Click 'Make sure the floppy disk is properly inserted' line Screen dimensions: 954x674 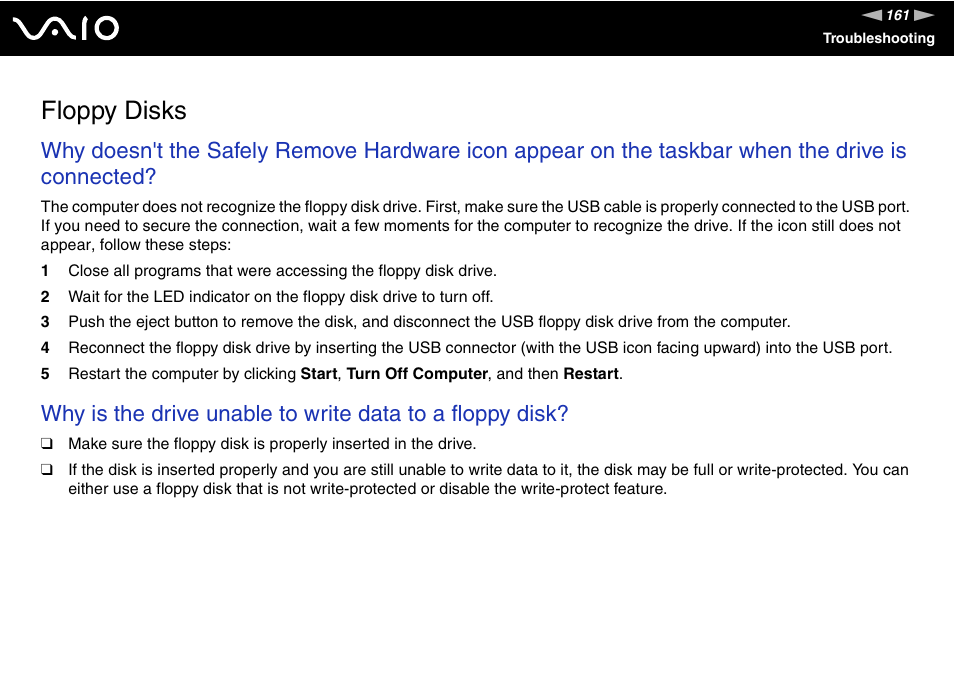pos(272,444)
